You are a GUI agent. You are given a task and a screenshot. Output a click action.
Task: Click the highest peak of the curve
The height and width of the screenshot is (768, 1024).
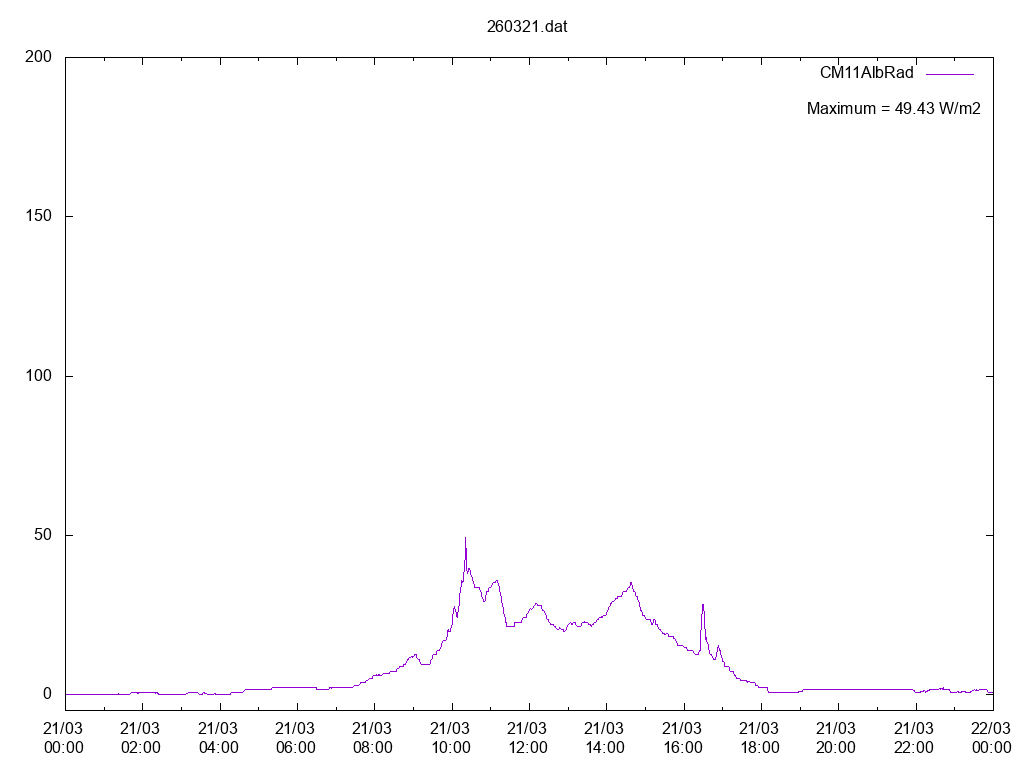pyautogui.click(x=465, y=539)
